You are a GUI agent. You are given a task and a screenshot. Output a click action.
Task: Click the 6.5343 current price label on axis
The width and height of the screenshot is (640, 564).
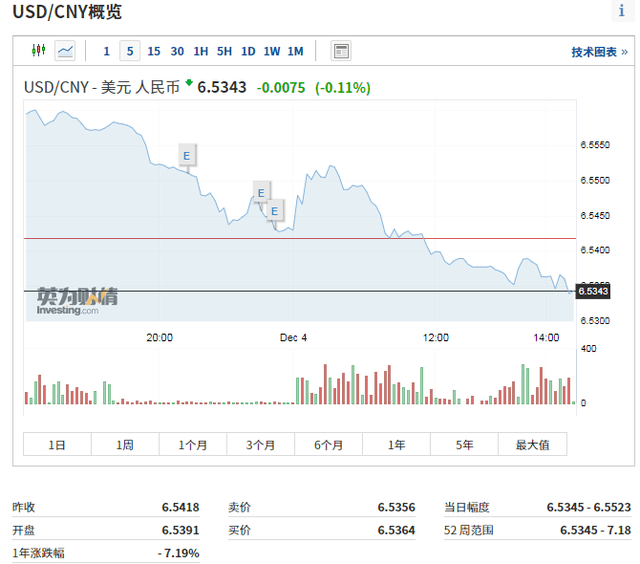coord(594,291)
